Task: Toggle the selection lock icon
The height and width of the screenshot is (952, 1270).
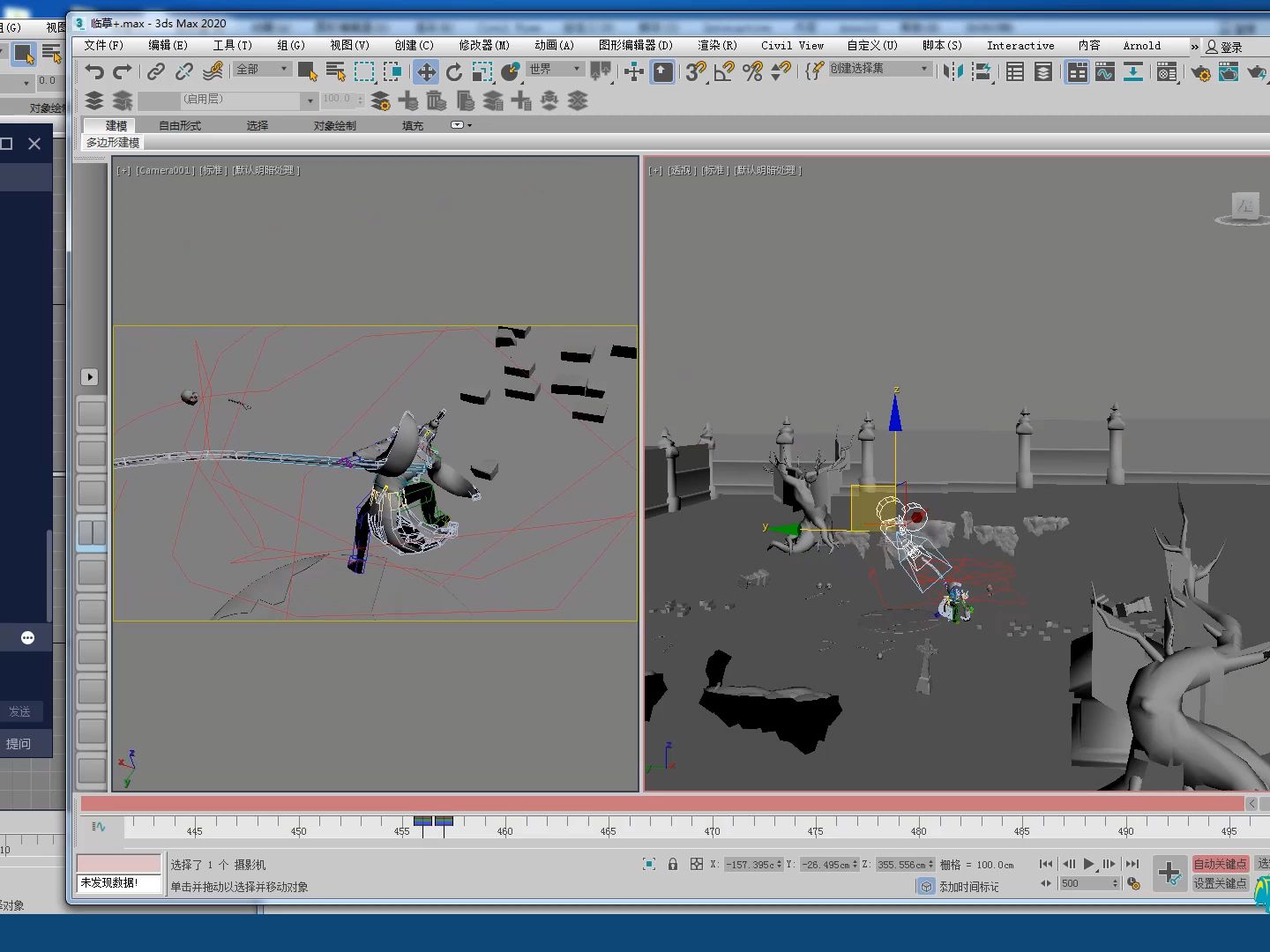Action: point(673,864)
